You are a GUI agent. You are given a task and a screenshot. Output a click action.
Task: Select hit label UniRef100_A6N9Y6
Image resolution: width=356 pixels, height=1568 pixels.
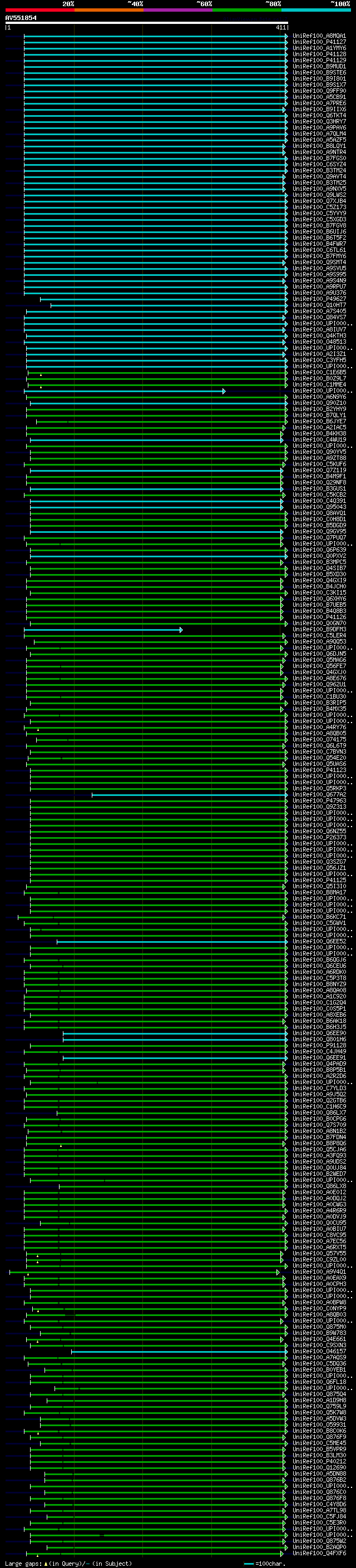tap(319, 397)
